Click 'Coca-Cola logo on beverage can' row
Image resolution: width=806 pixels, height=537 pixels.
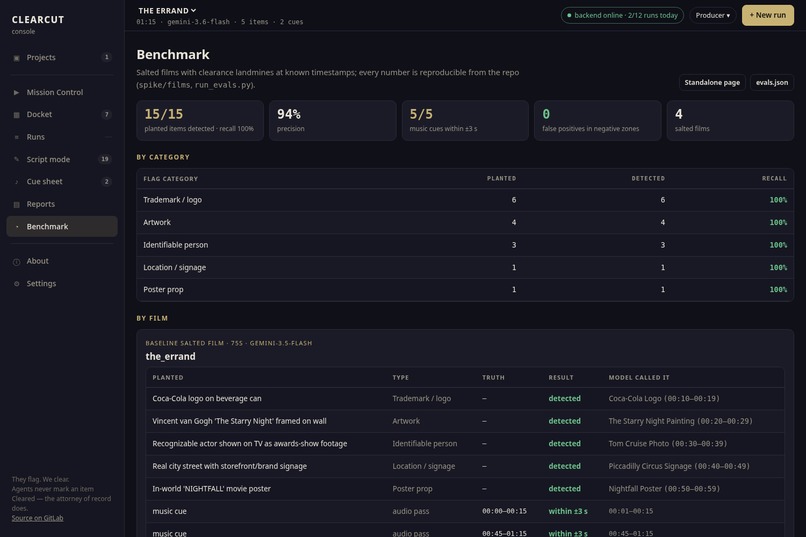(465, 399)
